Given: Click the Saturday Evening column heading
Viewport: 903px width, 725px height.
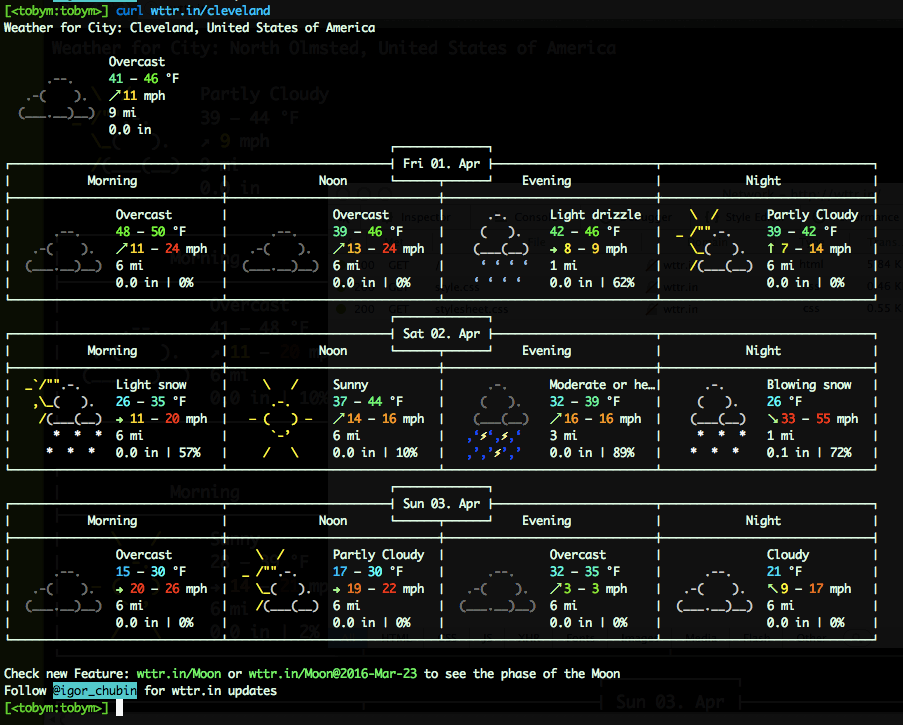Looking at the screenshot, I should click(547, 351).
